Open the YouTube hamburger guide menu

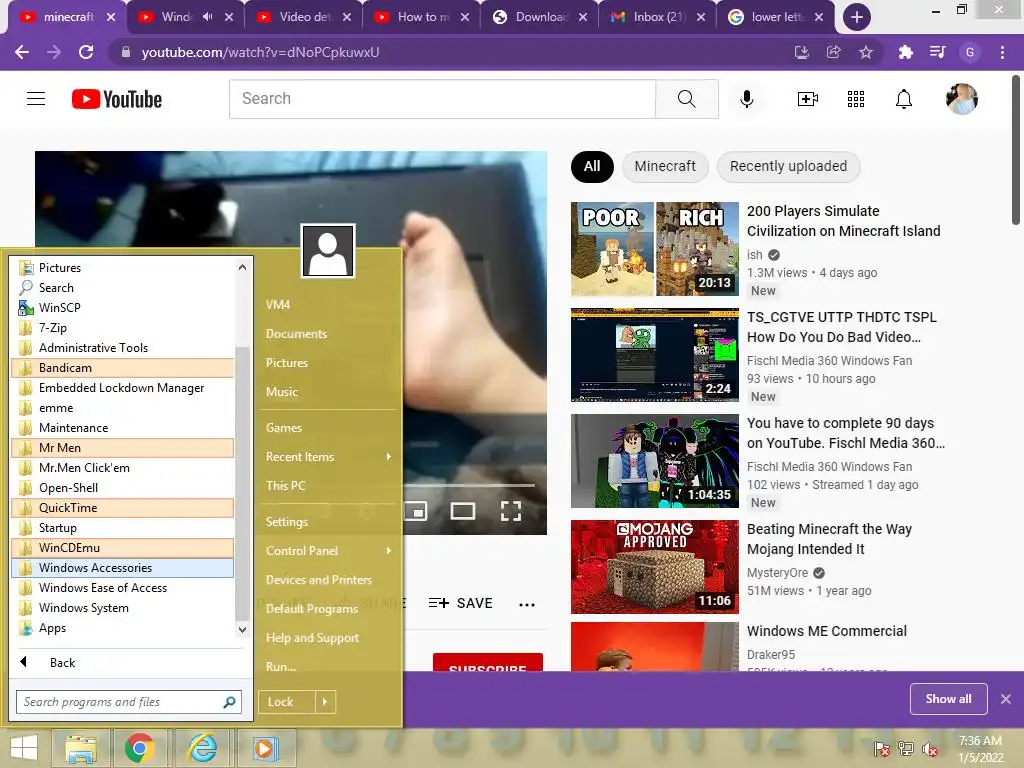pos(36,99)
